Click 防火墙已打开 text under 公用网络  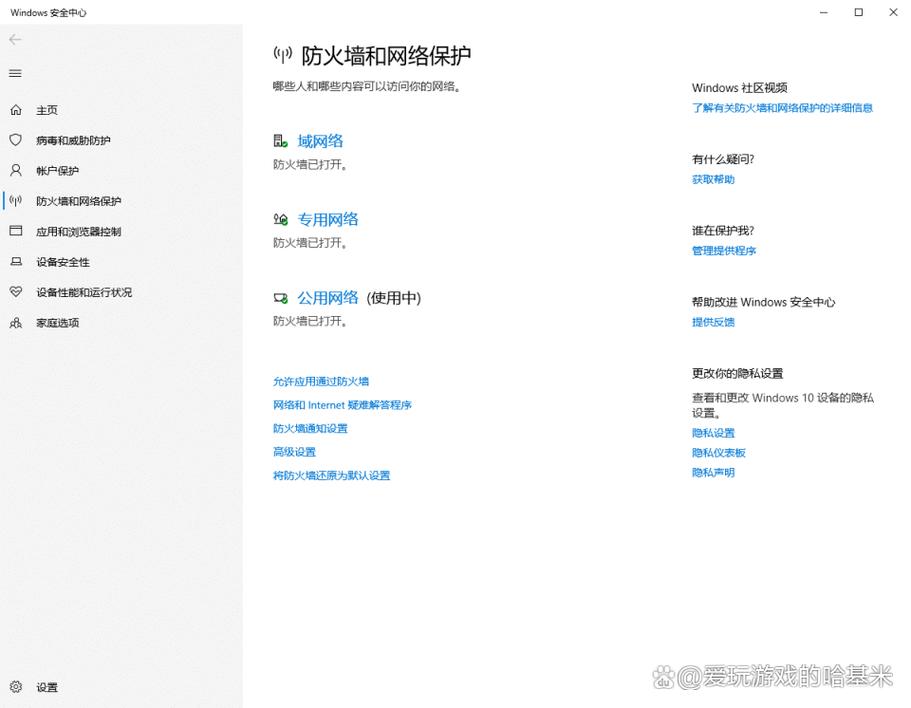310,321
